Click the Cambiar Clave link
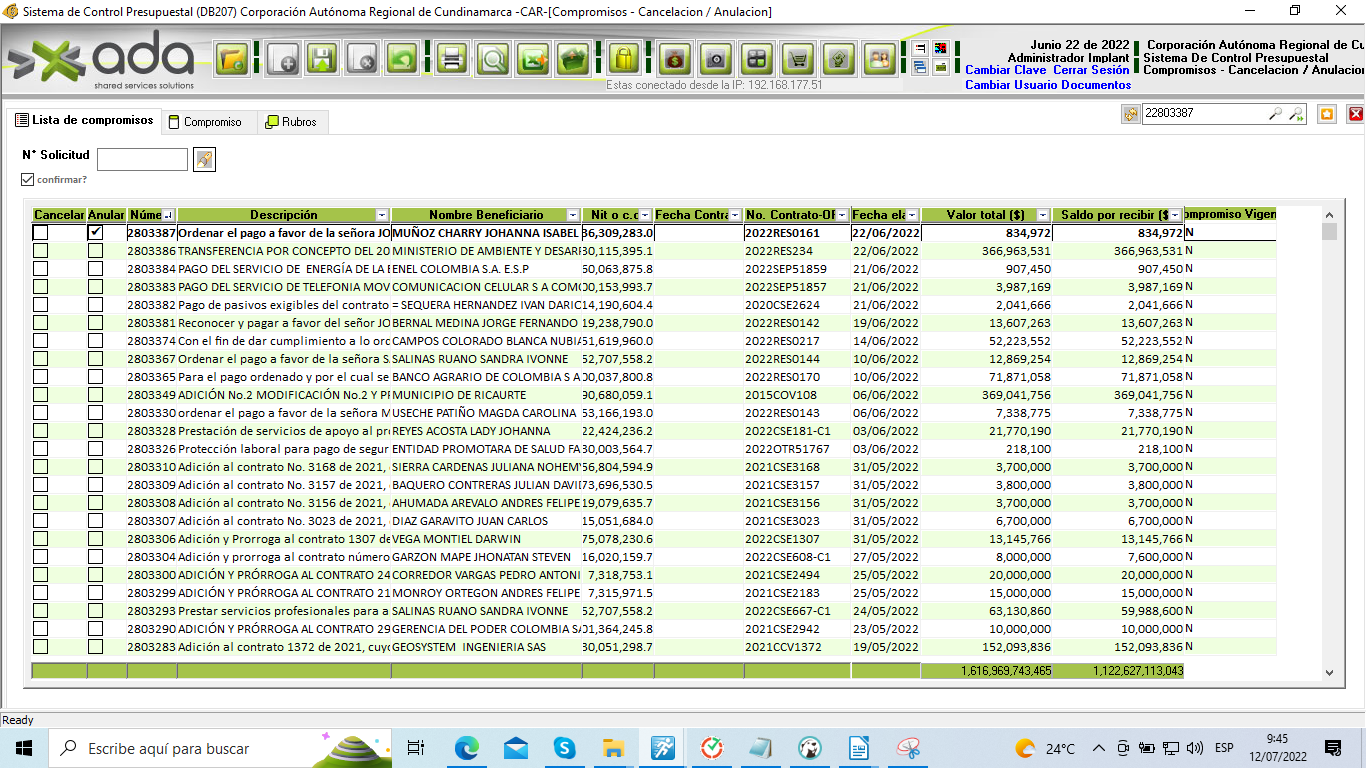 tap(1005, 70)
